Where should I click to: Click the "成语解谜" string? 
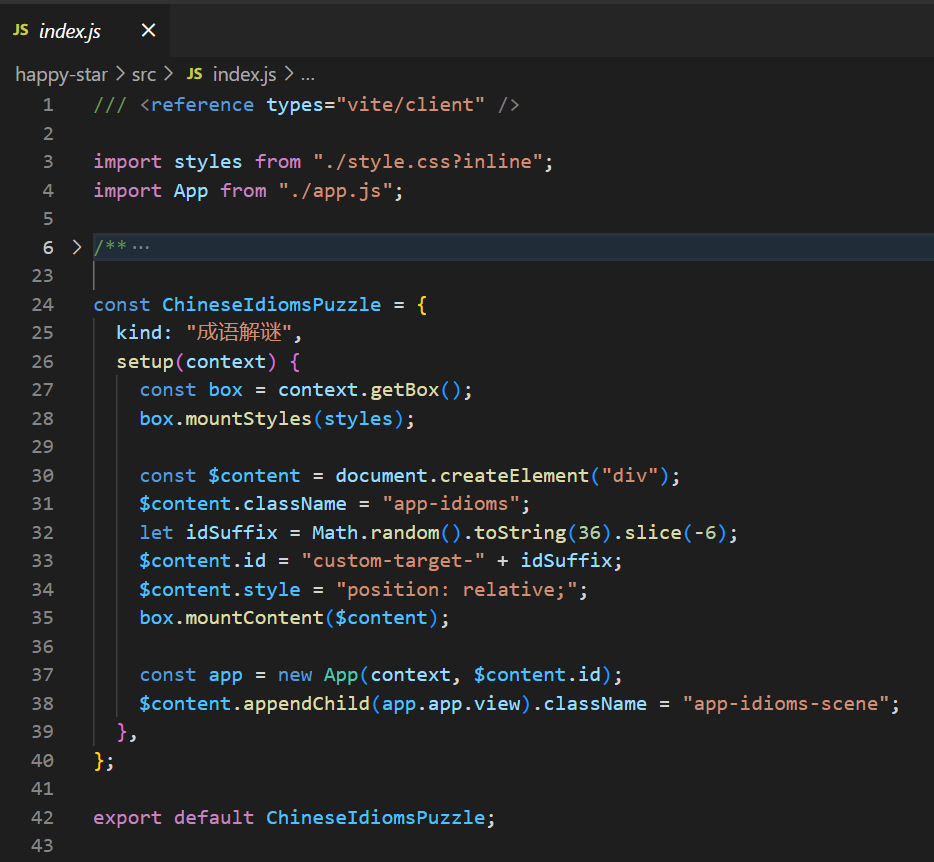point(239,332)
